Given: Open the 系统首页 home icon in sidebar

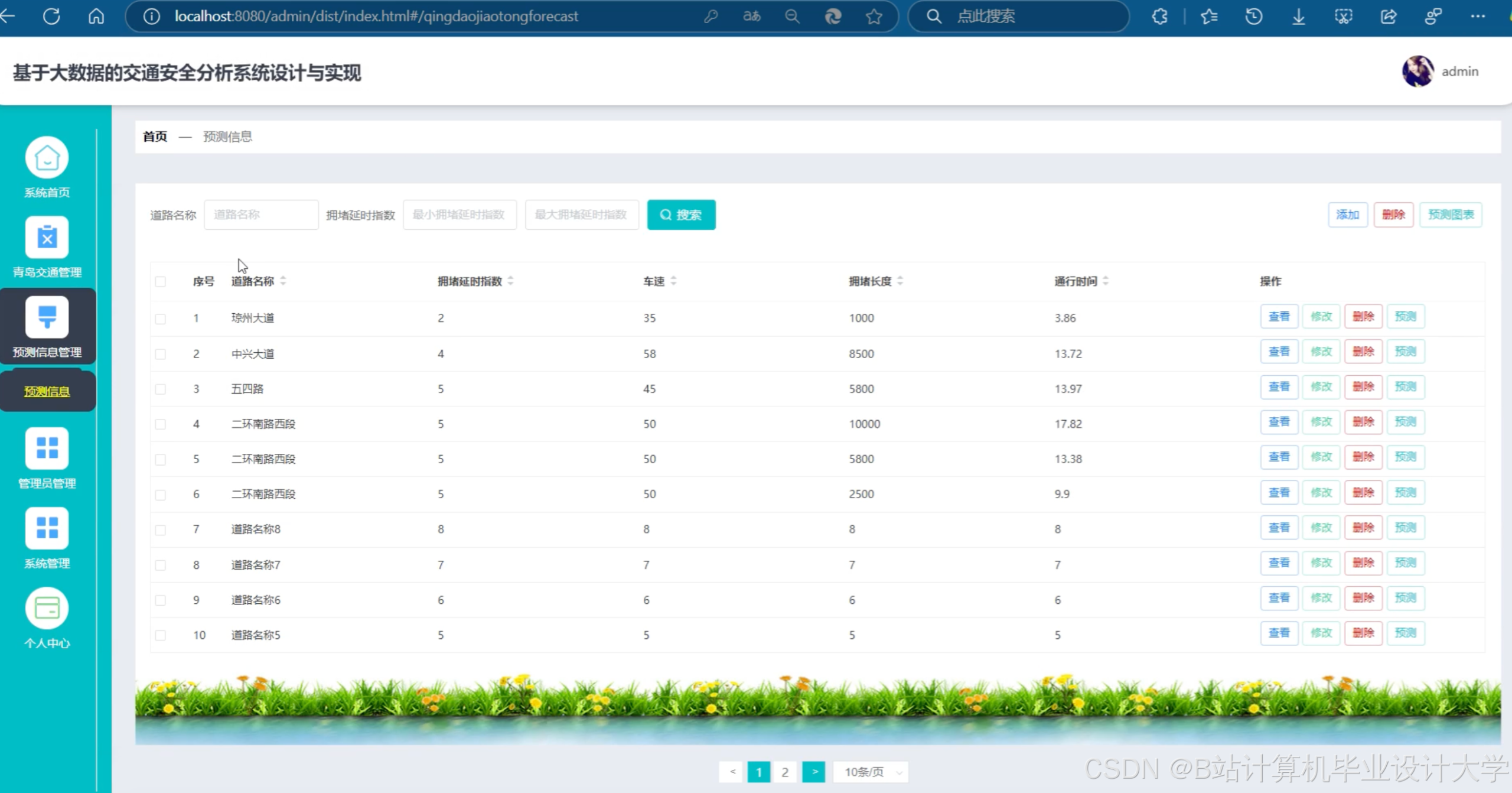Looking at the screenshot, I should point(47,157).
